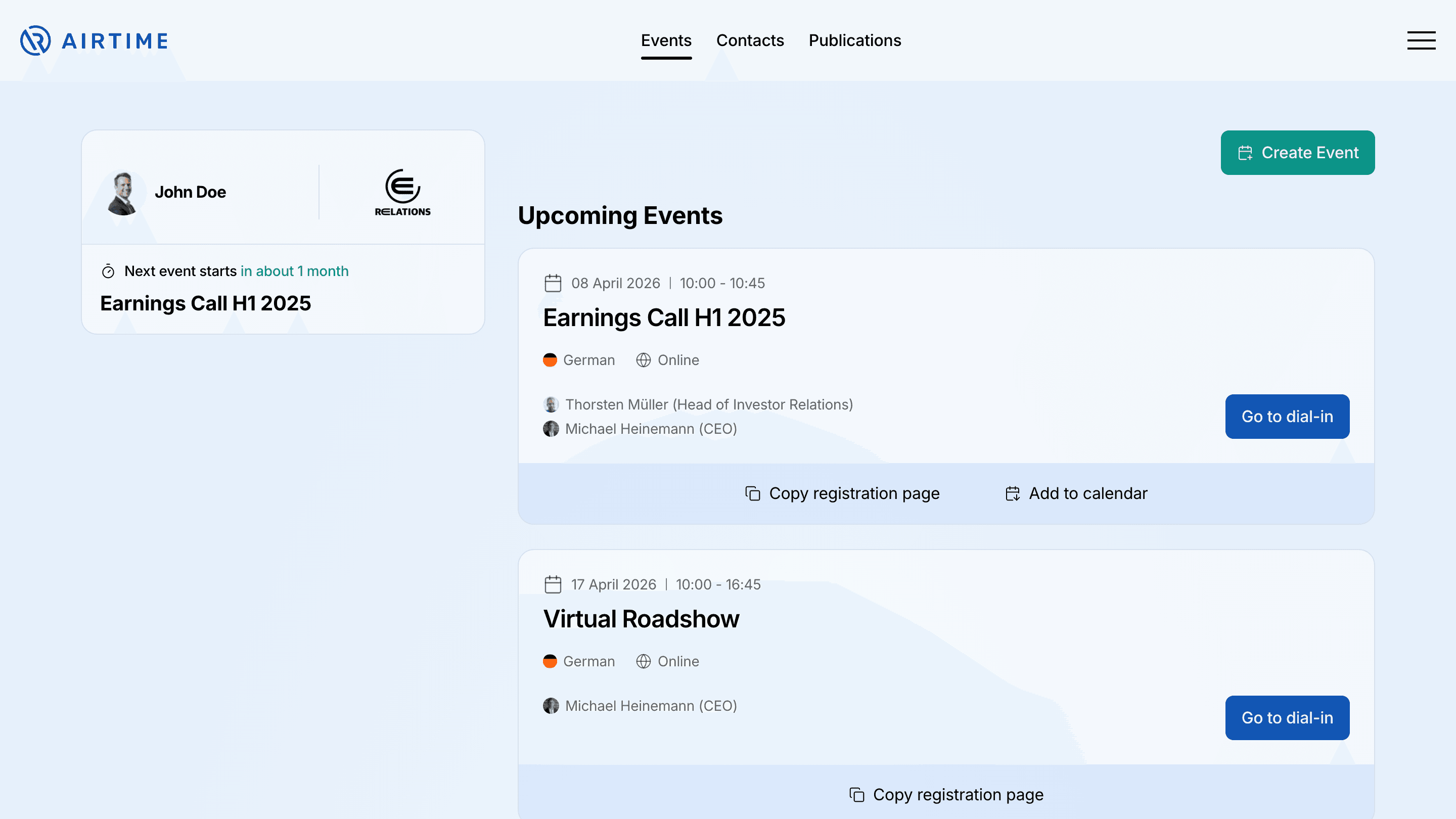Viewport: 1456px width, 819px height.
Task: Click Go to dial-in for Virtual Roadshow
Action: click(x=1287, y=718)
